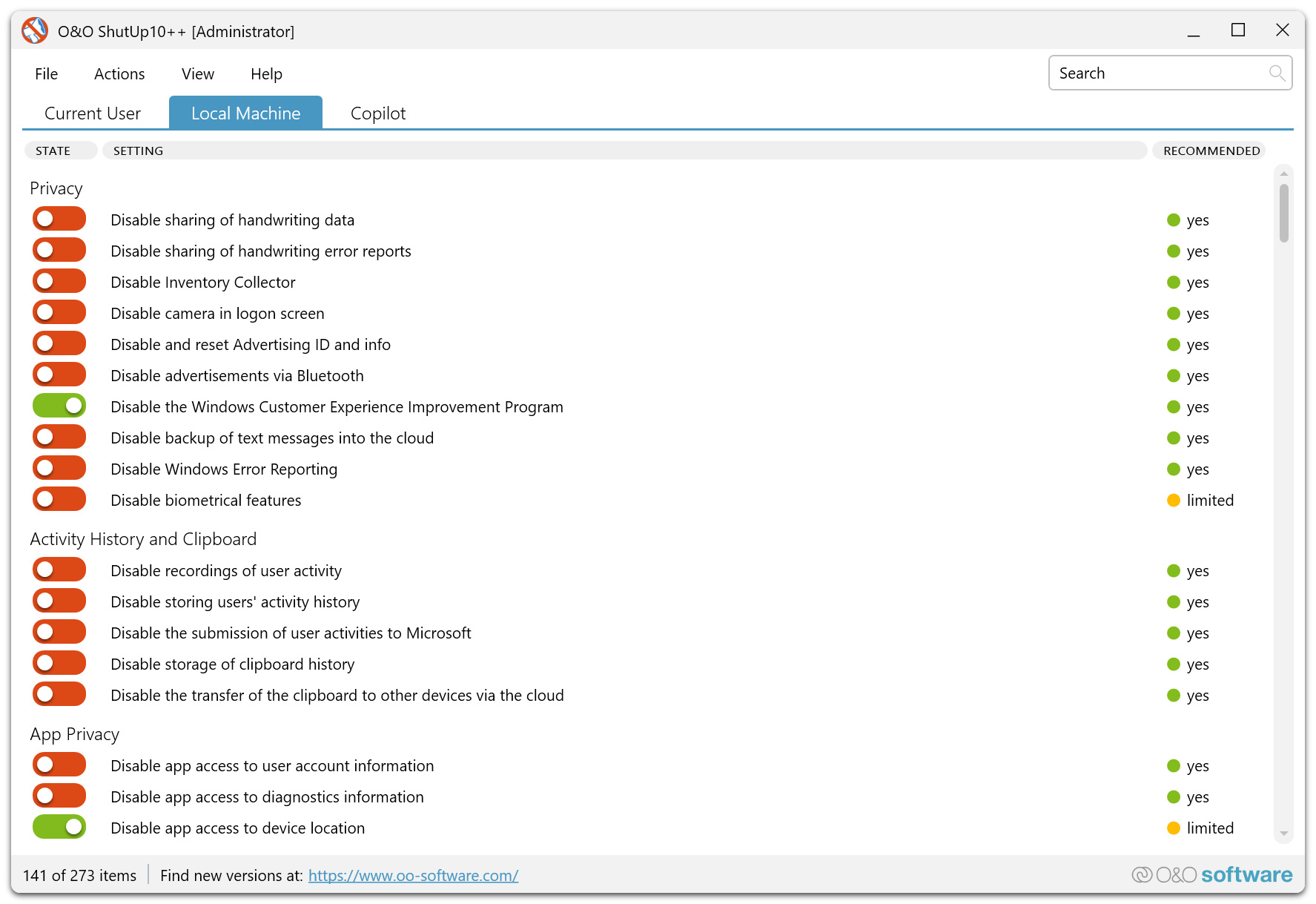Image resolution: width=1316 pixels, height=904 pixels.
Task: Click into the Search field
Action: click(x=1157, y=73)
